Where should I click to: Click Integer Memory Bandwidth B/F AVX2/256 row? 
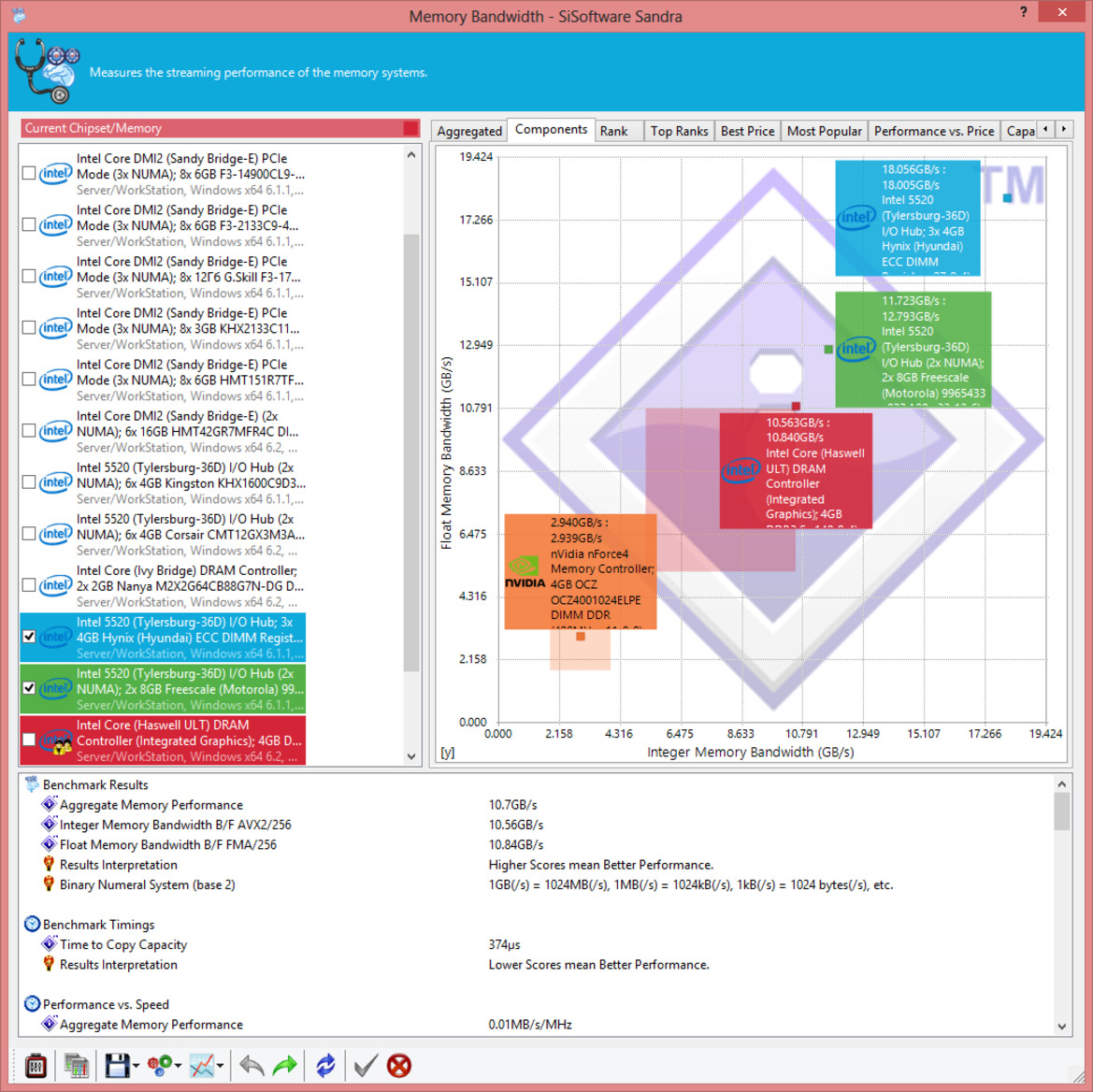537,826
